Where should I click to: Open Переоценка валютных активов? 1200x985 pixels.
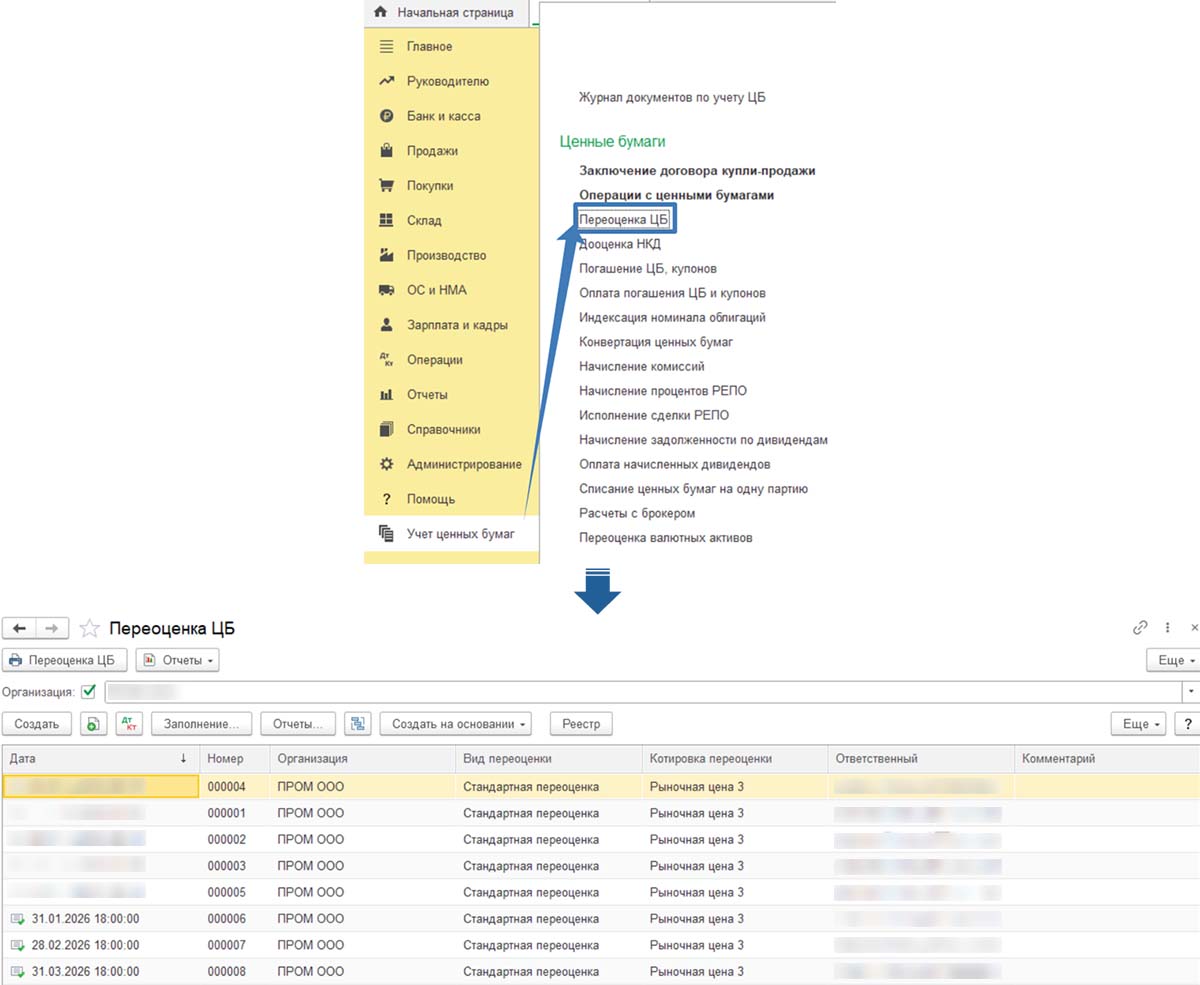(x=666, y=538)
